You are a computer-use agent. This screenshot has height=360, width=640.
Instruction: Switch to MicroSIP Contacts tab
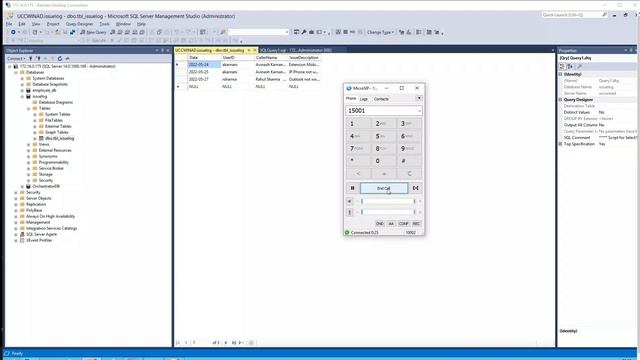[381, 99]
